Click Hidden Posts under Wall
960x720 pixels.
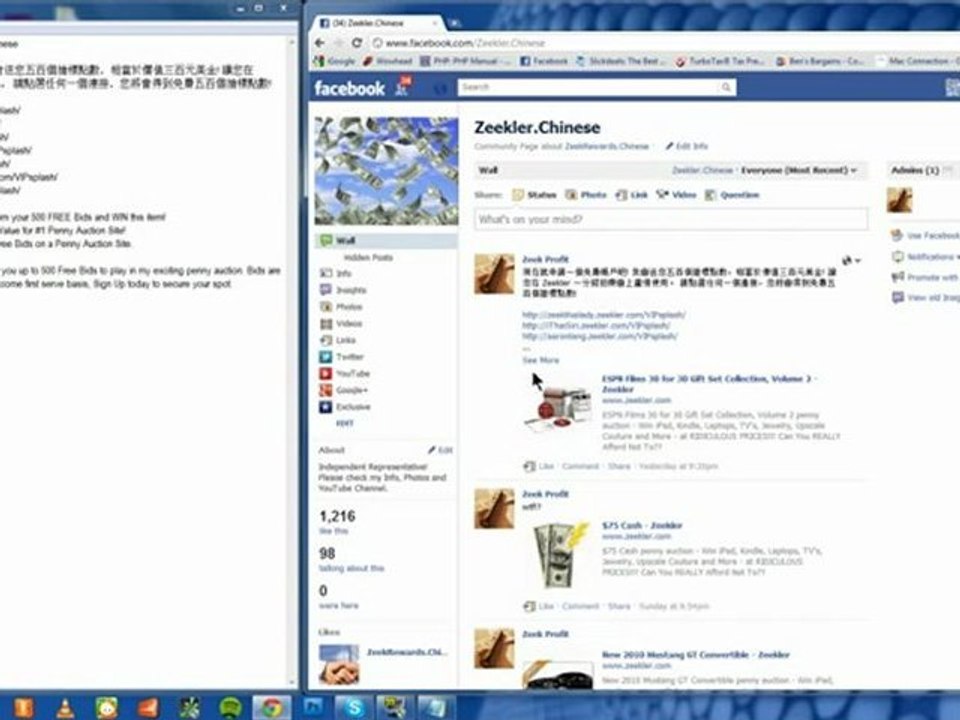368,258
